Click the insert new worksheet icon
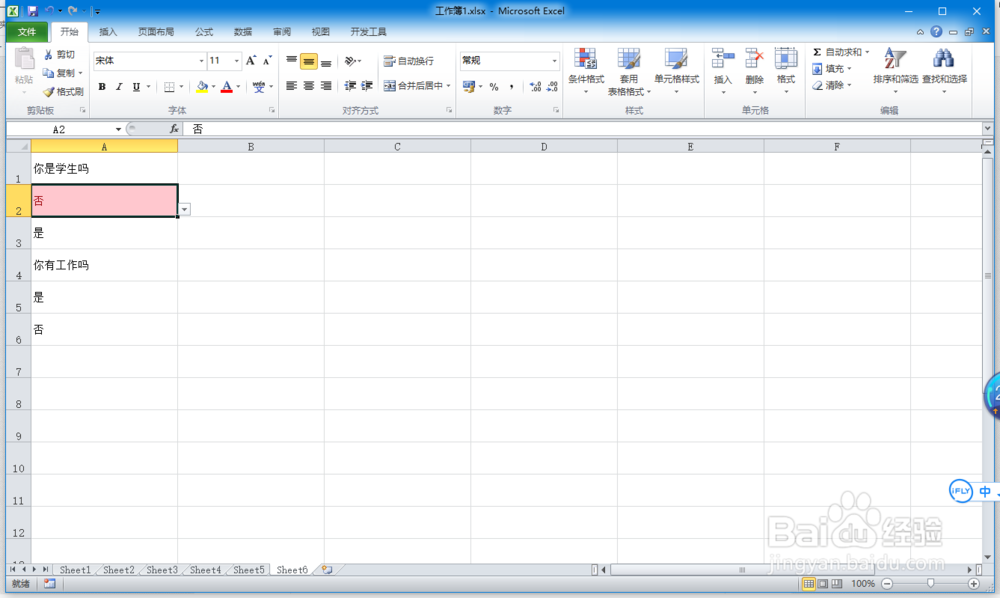Image resolution: width=1000 pixels, height=598 pixels. 327,570
